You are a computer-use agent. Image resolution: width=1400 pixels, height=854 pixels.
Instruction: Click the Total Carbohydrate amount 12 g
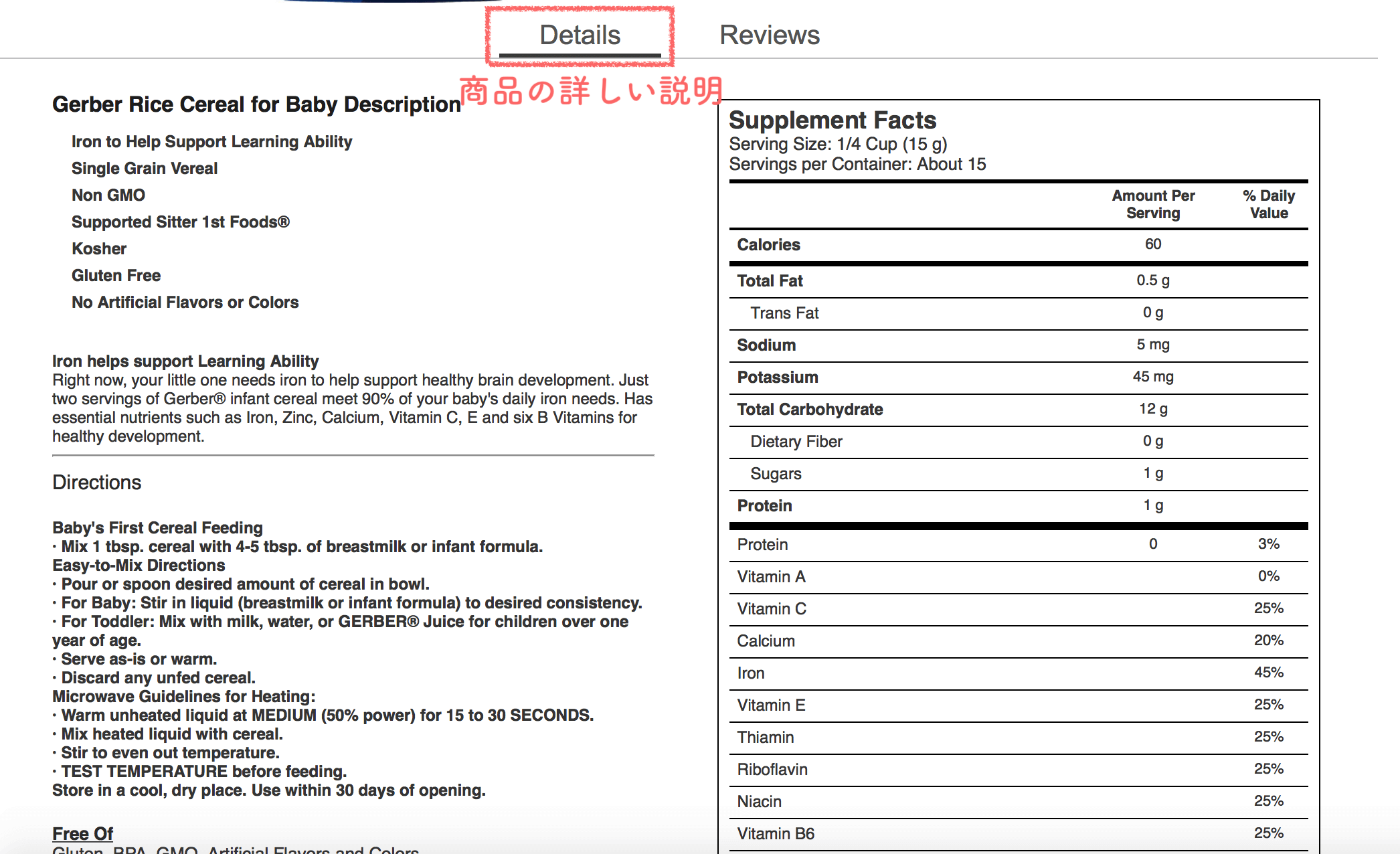pos(1153,409)
